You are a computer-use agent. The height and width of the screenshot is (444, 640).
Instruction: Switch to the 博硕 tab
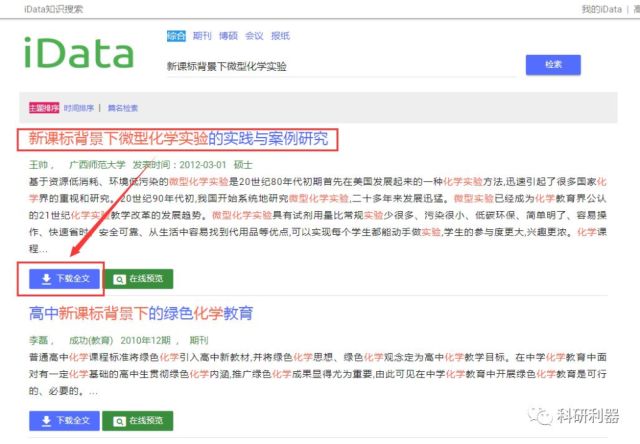click(x=228, y=36)
